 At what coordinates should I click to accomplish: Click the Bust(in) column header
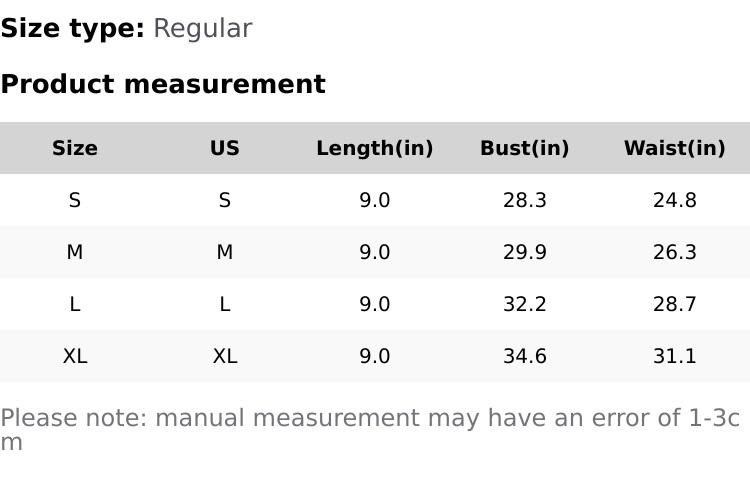(x=524, y=148)
